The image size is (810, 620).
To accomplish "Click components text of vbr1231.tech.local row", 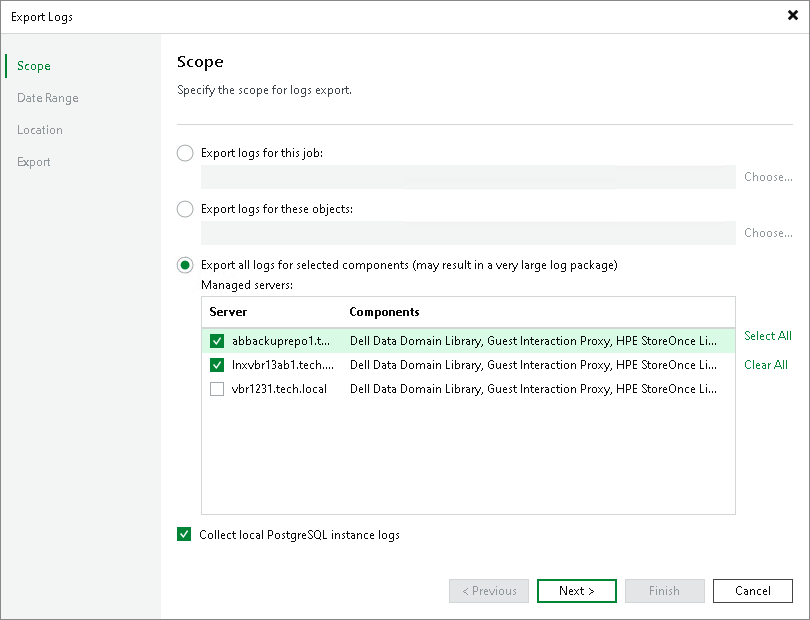I will (x=533, y=389).
